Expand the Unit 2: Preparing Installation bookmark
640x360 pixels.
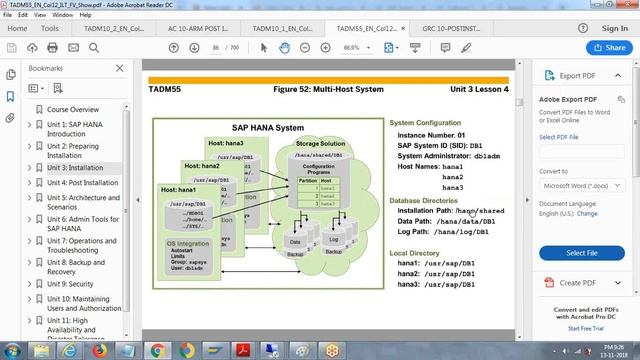pos(29,146)
